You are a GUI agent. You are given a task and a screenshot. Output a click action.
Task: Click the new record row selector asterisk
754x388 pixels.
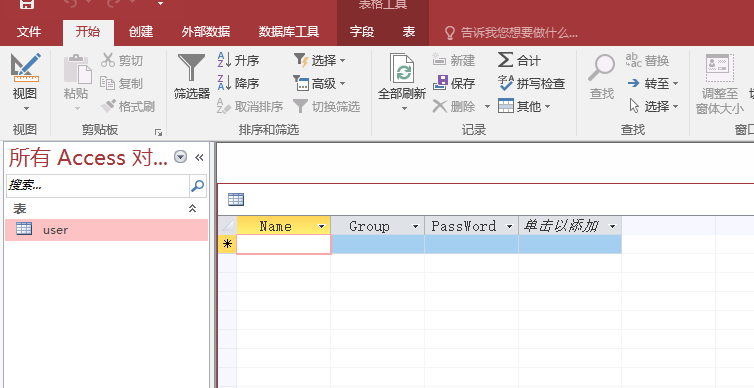pyautogui.click(x=227, y=244)
